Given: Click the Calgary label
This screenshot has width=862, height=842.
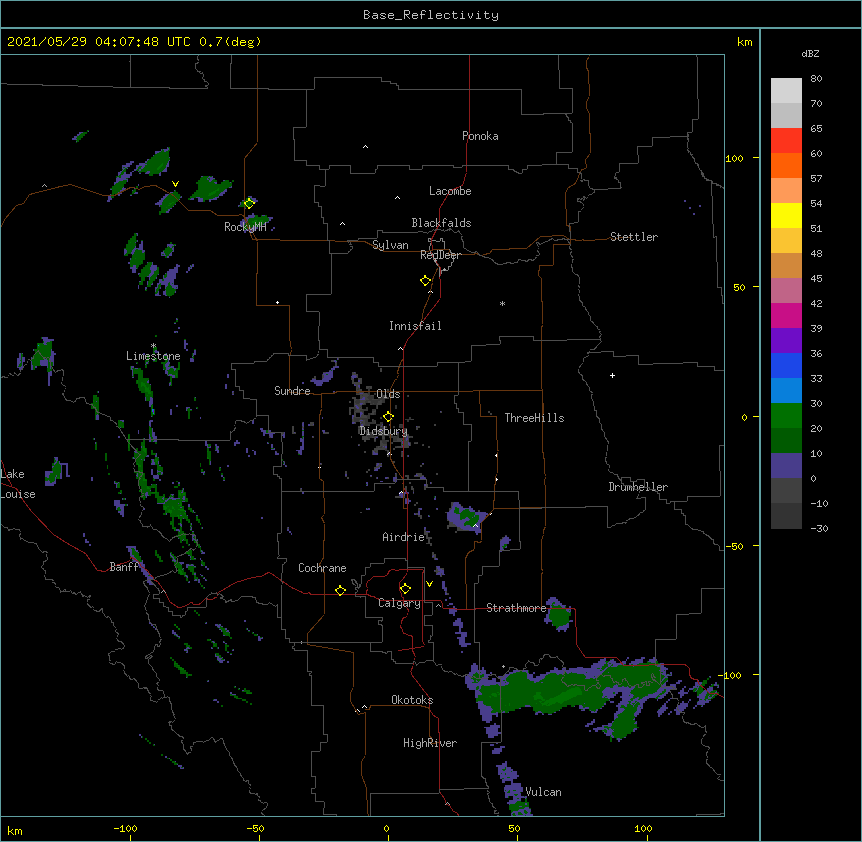Looking at the screenshot, I should [399, 603].
